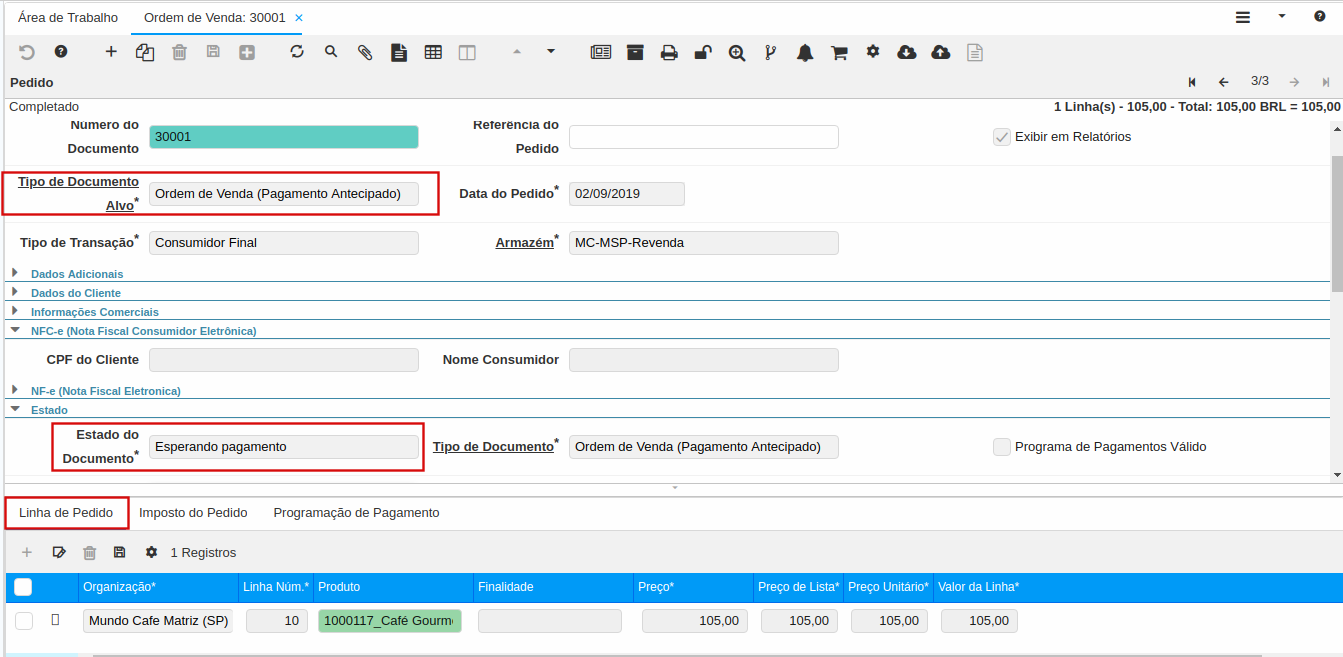Click the shopping cart Product Info icon

click(x=839, y=53)
